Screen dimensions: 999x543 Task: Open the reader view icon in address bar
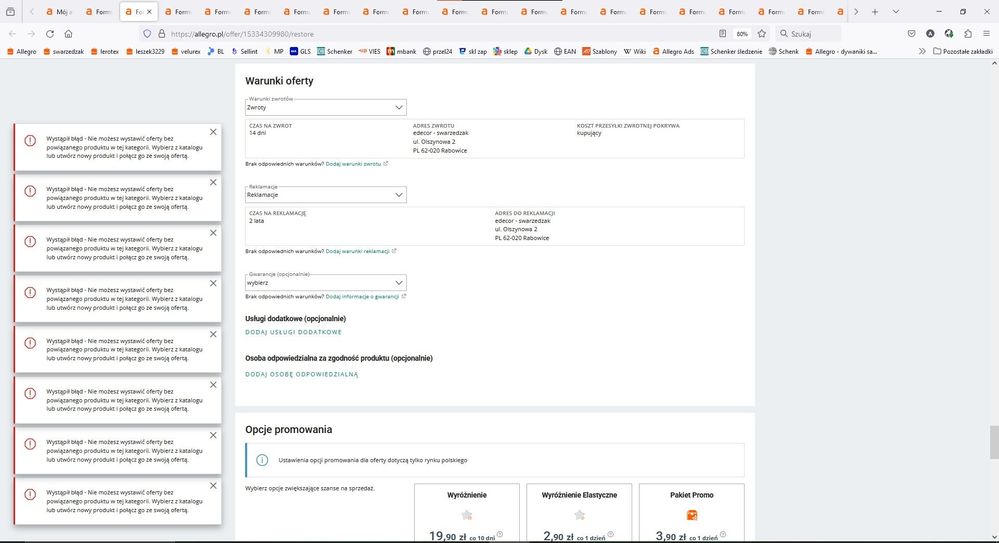click(722, 33)
